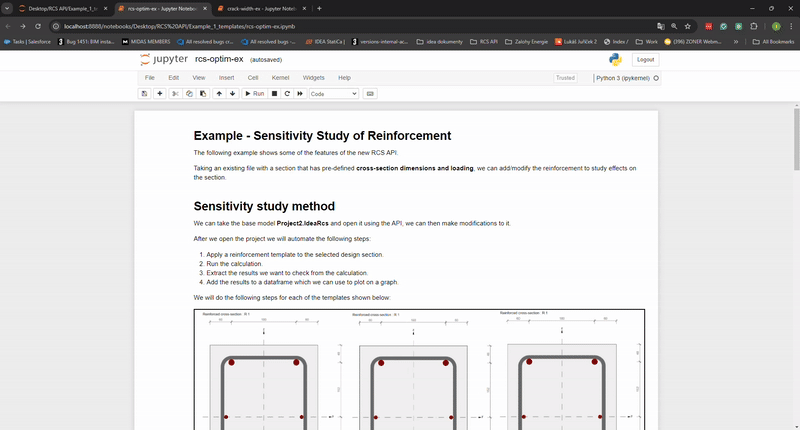Viewport: 800px width, 430px height.
Task: Open the Widgets menu
Action: point(313,77)
